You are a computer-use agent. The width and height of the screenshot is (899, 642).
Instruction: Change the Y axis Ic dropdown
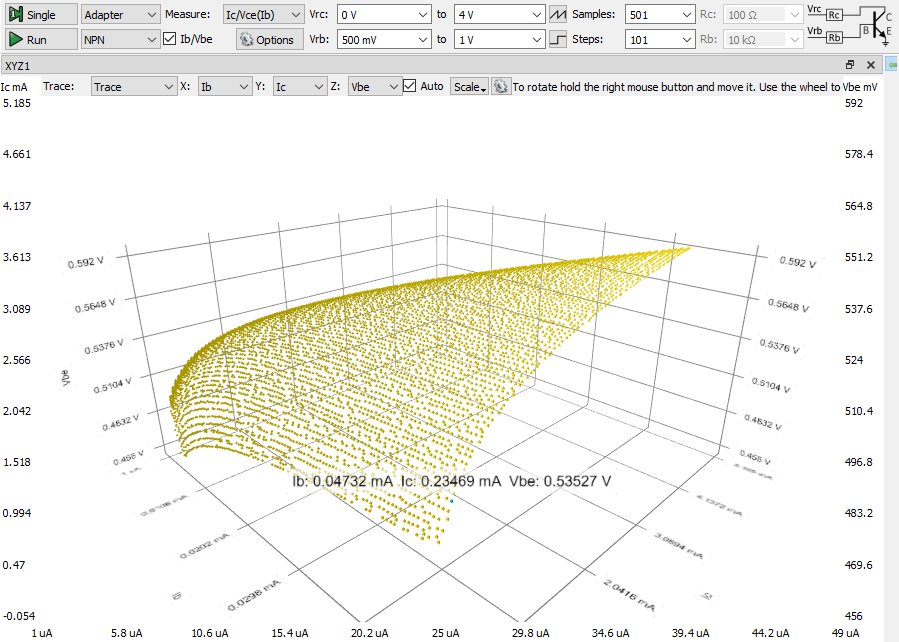click(x=300, y=87)
